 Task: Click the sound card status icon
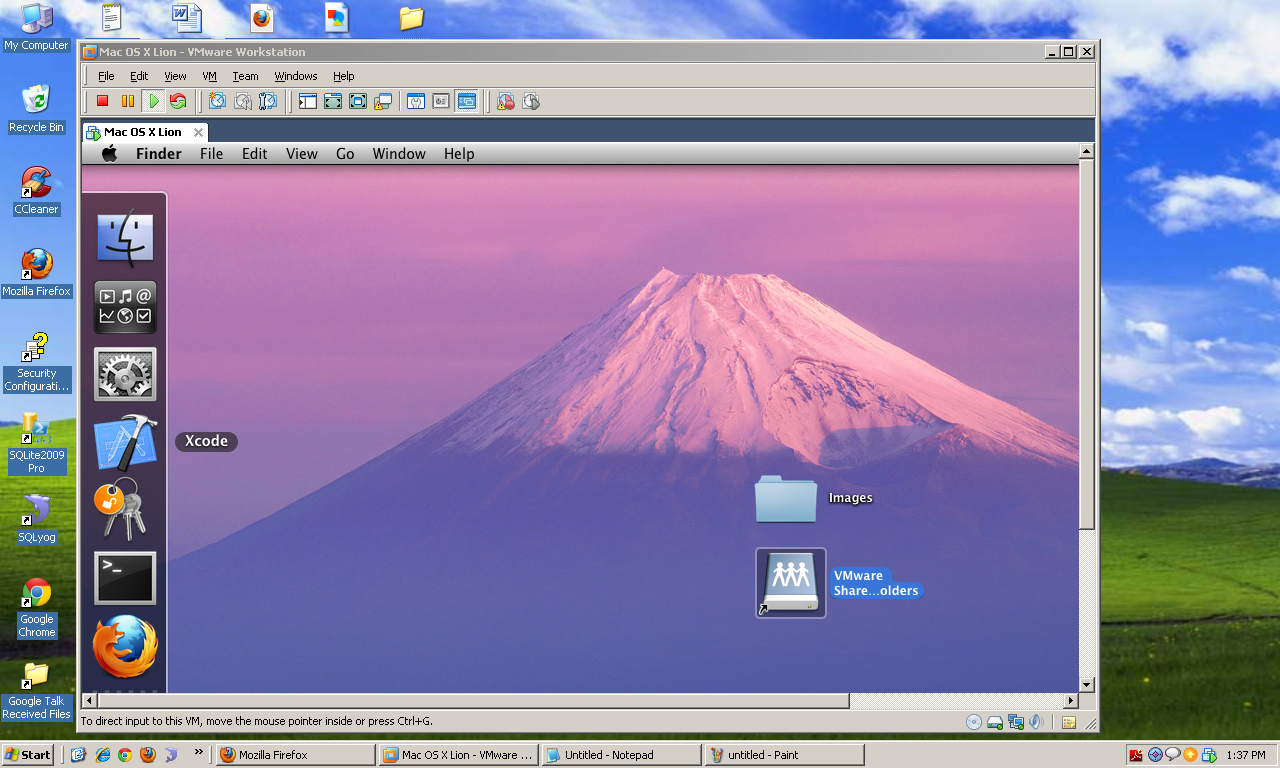1036,722
